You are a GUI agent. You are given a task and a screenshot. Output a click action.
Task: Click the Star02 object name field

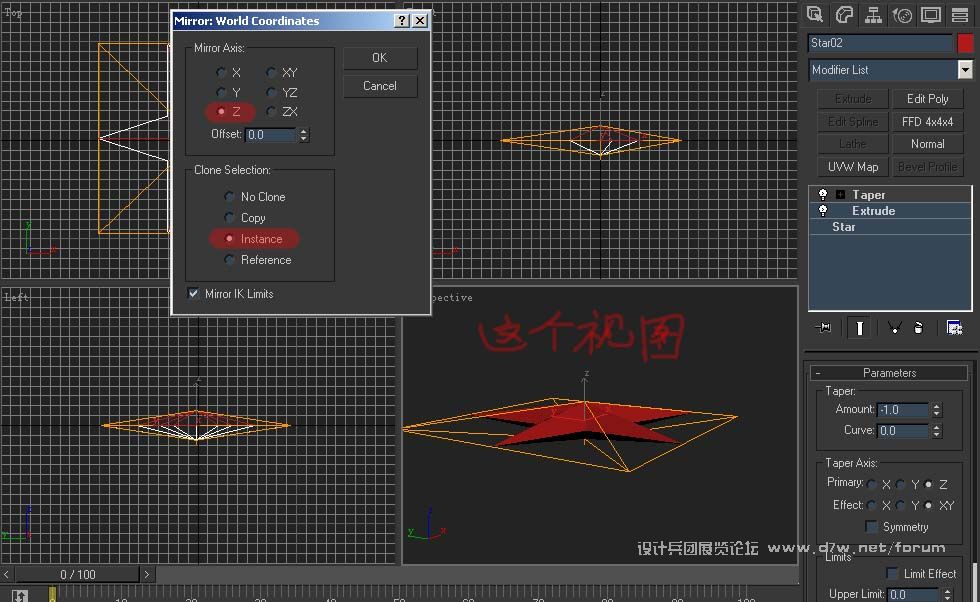click(880, 43)
